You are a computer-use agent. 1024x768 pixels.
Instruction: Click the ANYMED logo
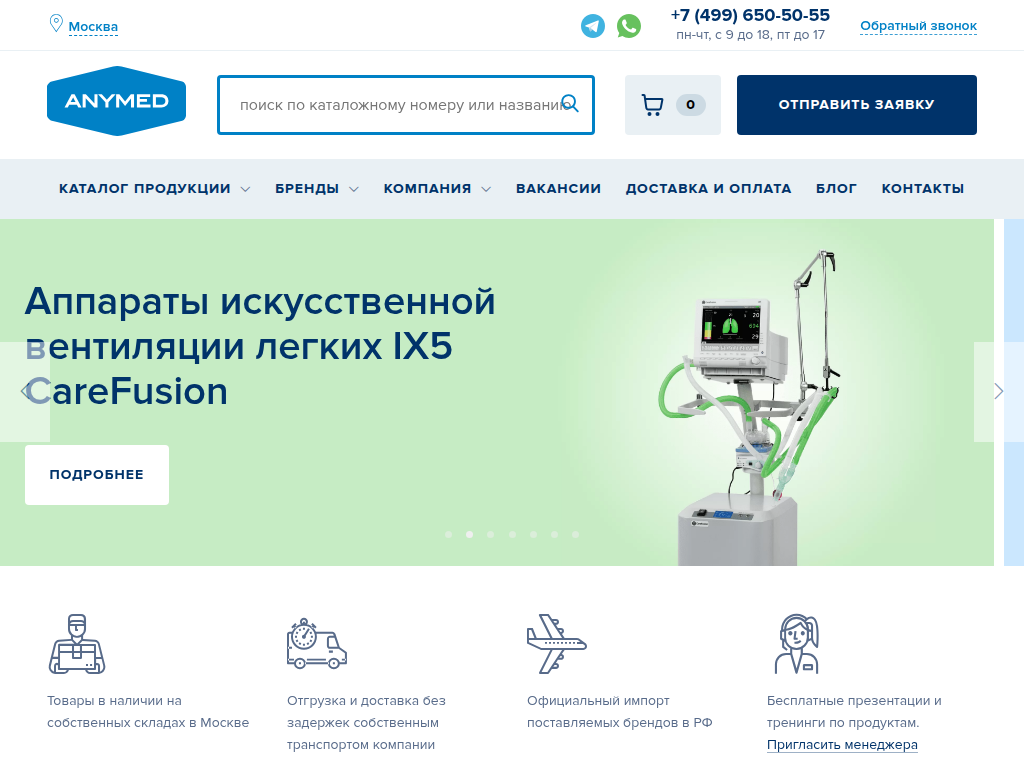pos(116,101)
